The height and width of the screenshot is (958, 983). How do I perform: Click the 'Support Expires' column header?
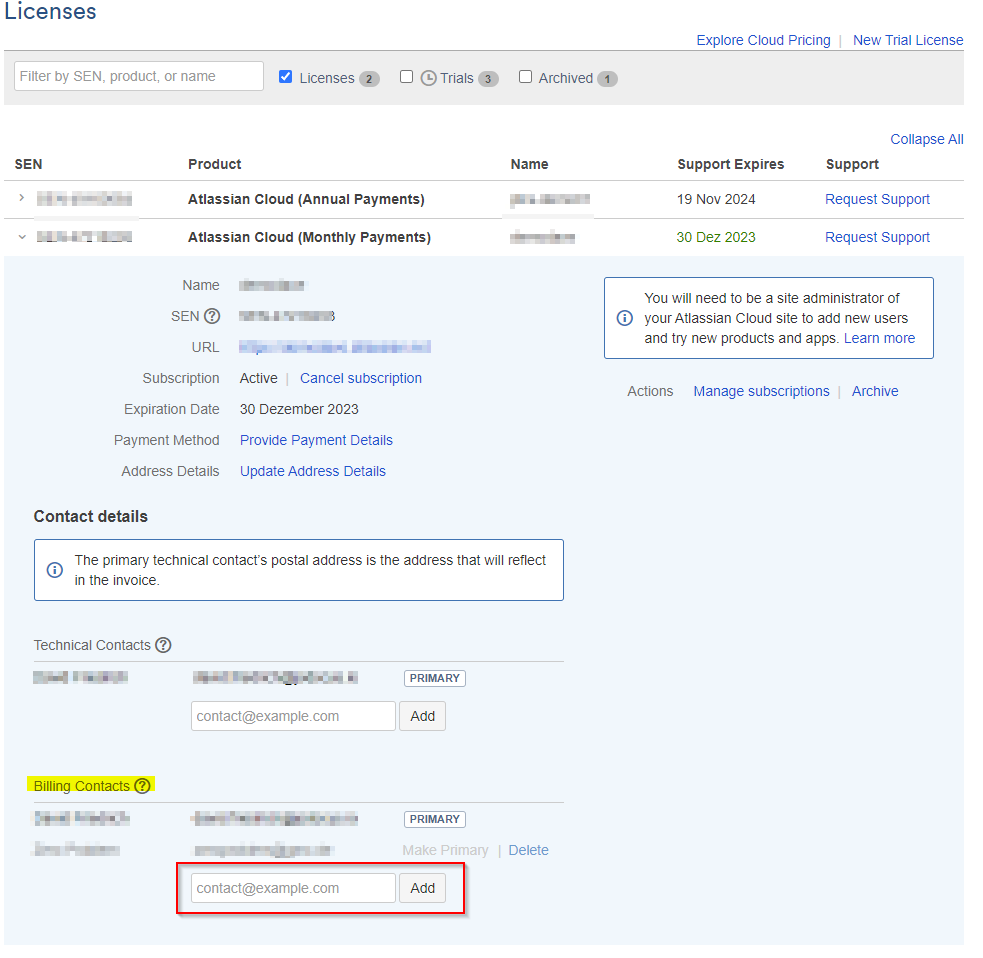730,164
